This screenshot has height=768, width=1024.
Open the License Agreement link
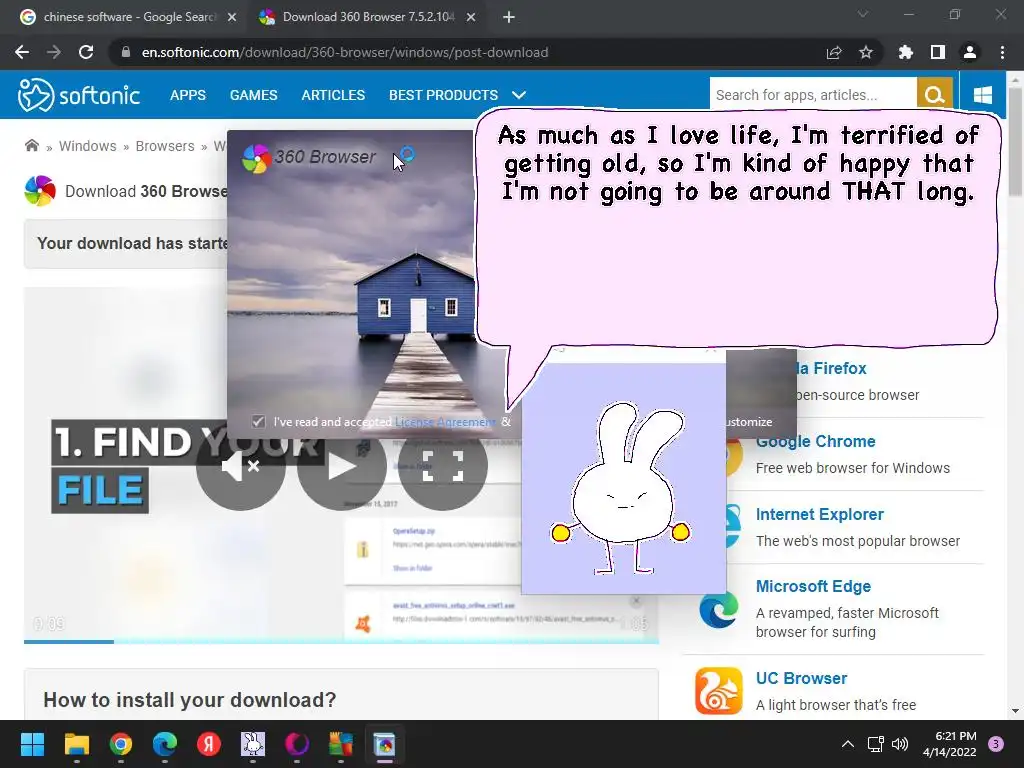coord(445,422)
